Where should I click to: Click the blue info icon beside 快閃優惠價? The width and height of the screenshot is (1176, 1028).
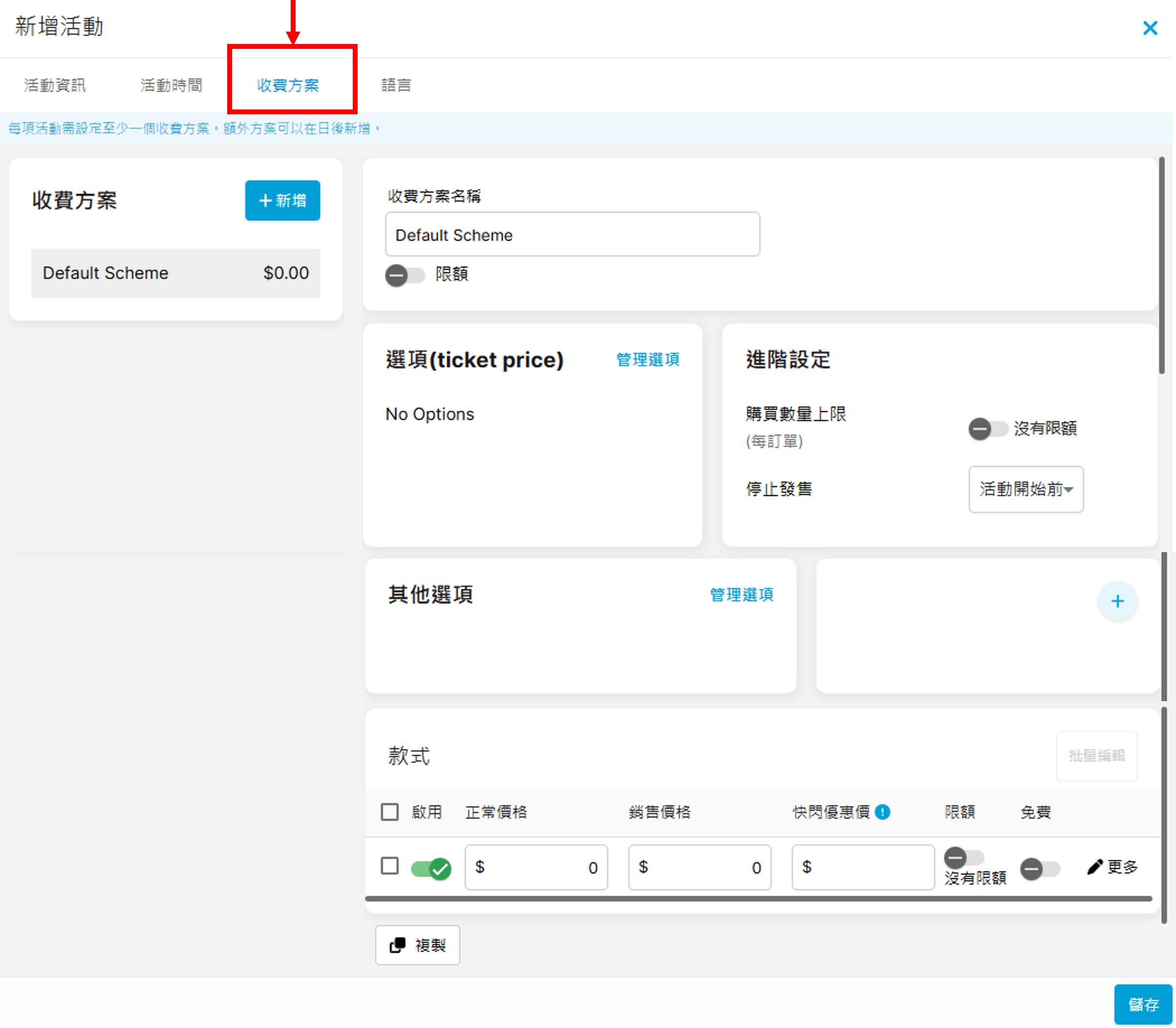882,812
